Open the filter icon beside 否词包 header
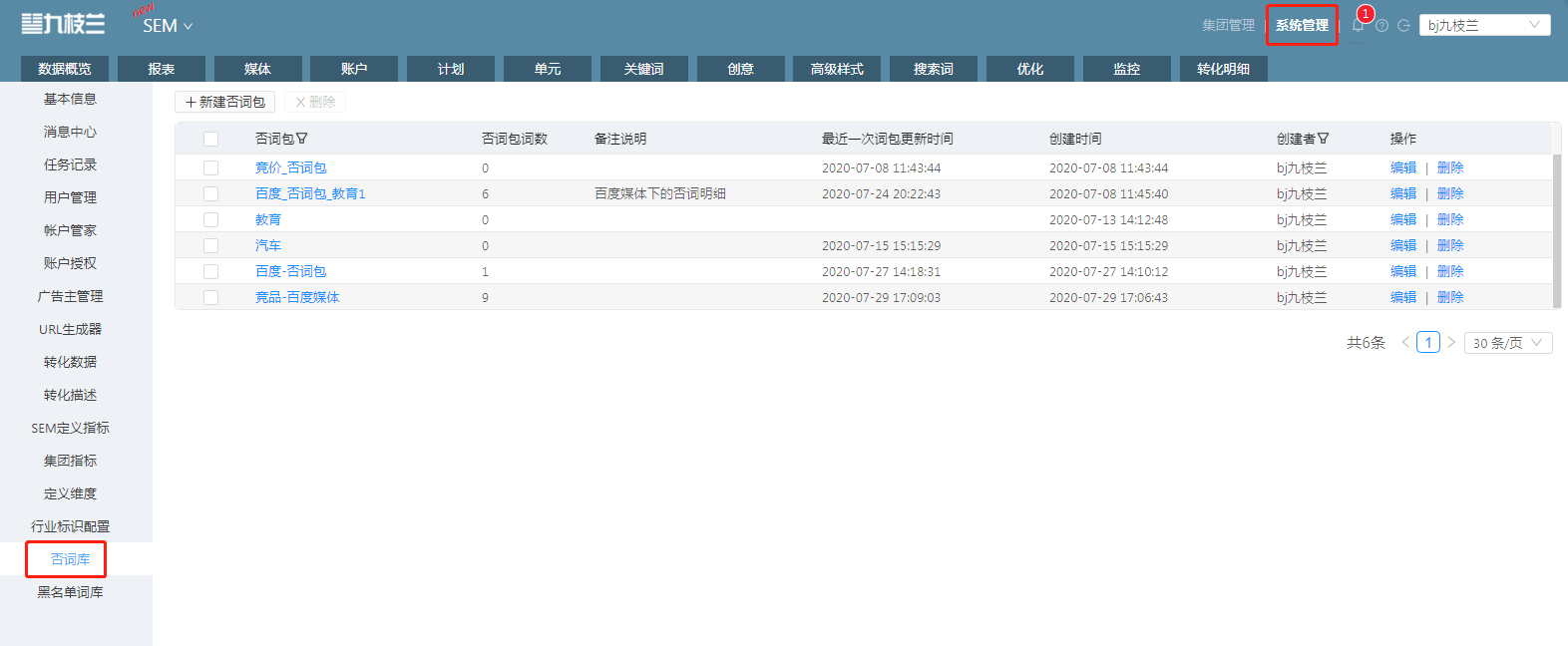Screen dimensions: 1568x646 tap(302, 139)
